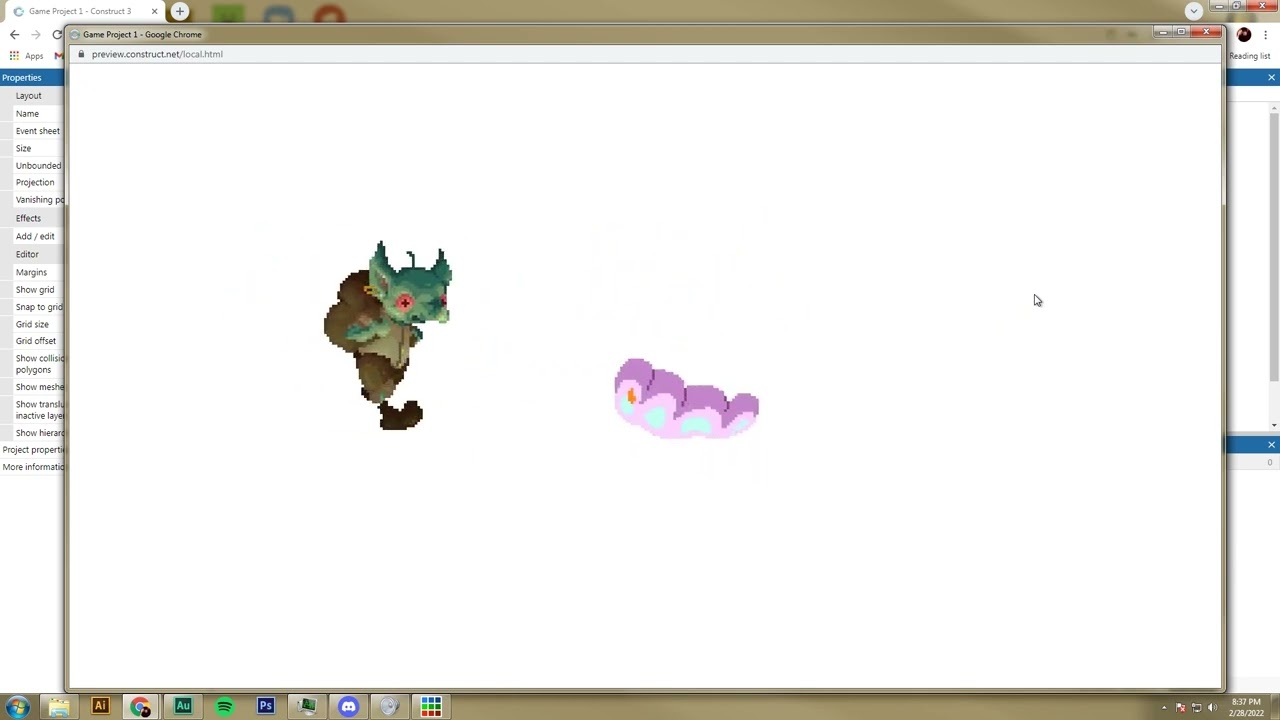This screenshot has width=1280, height=720.
Task: Open Adobe Audition from the taskbar
Action: click(183, 707)
